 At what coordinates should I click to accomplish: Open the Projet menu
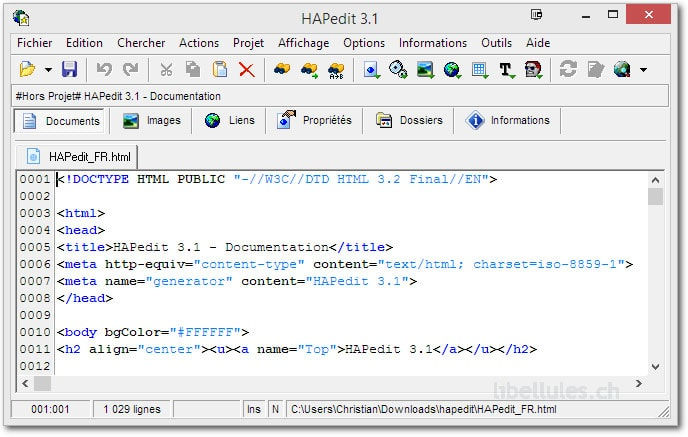248,43
